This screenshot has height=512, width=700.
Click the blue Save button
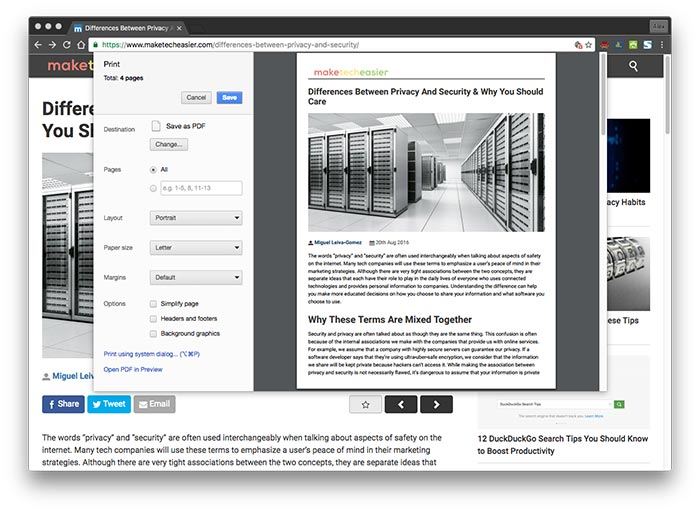tap(229, 97)
